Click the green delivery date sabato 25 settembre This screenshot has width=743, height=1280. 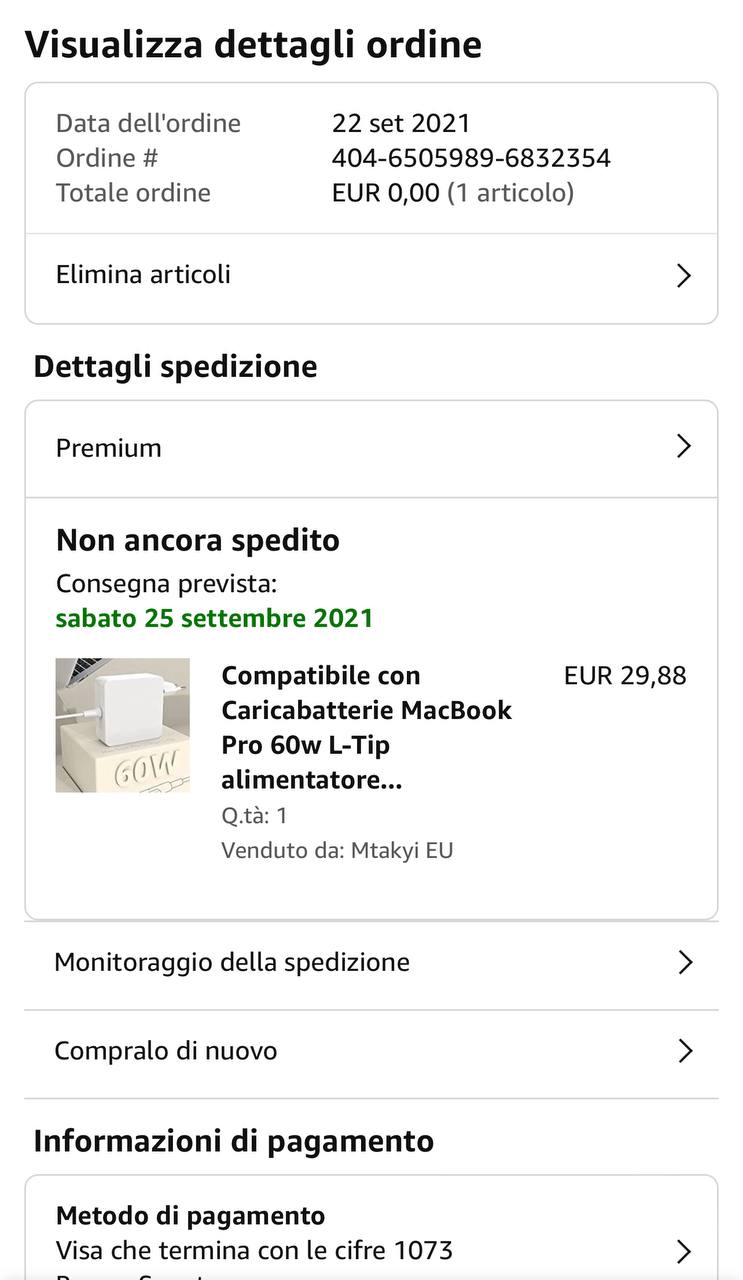(x=214, y=618)
